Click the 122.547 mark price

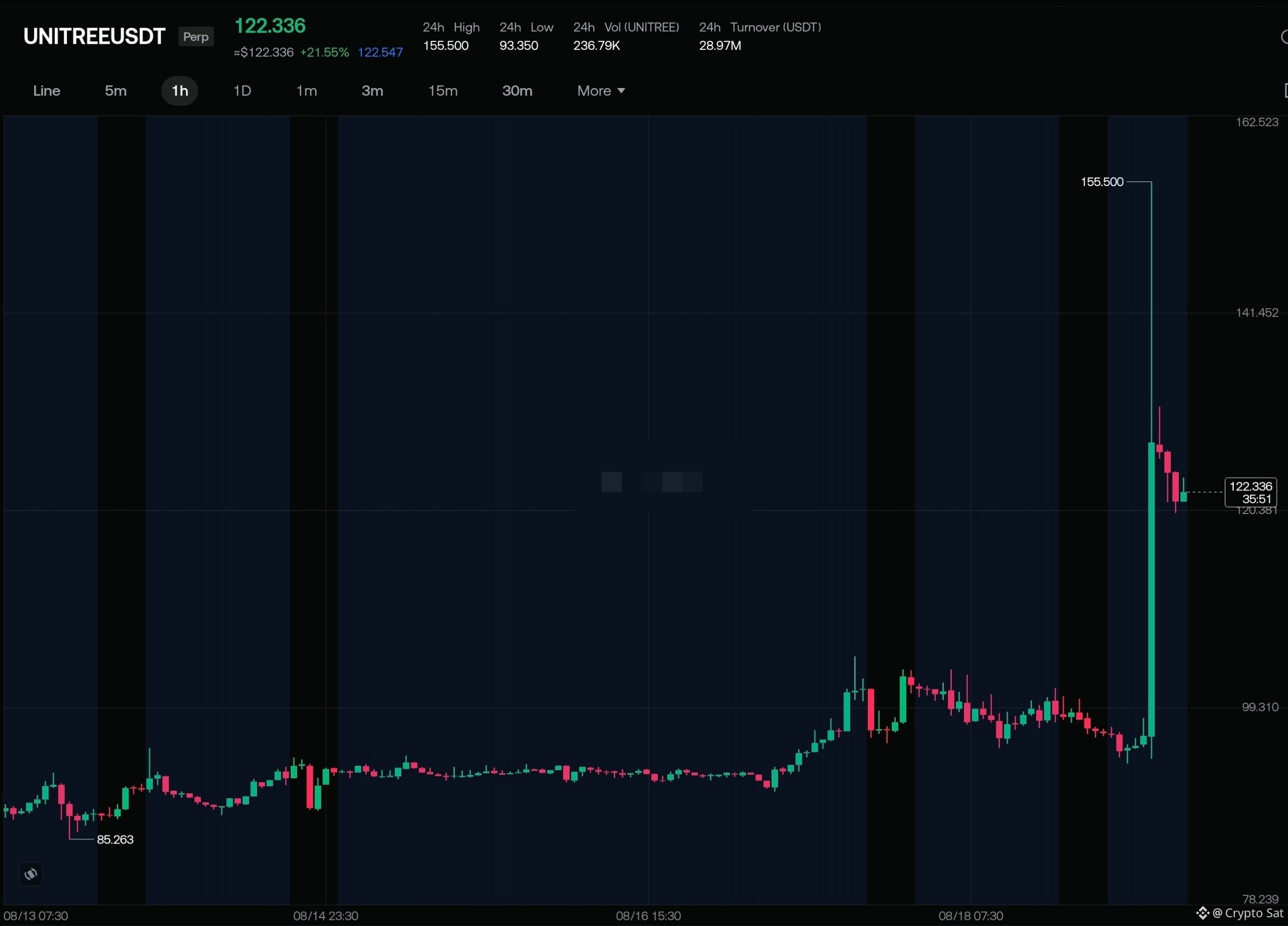coord(380,52)
